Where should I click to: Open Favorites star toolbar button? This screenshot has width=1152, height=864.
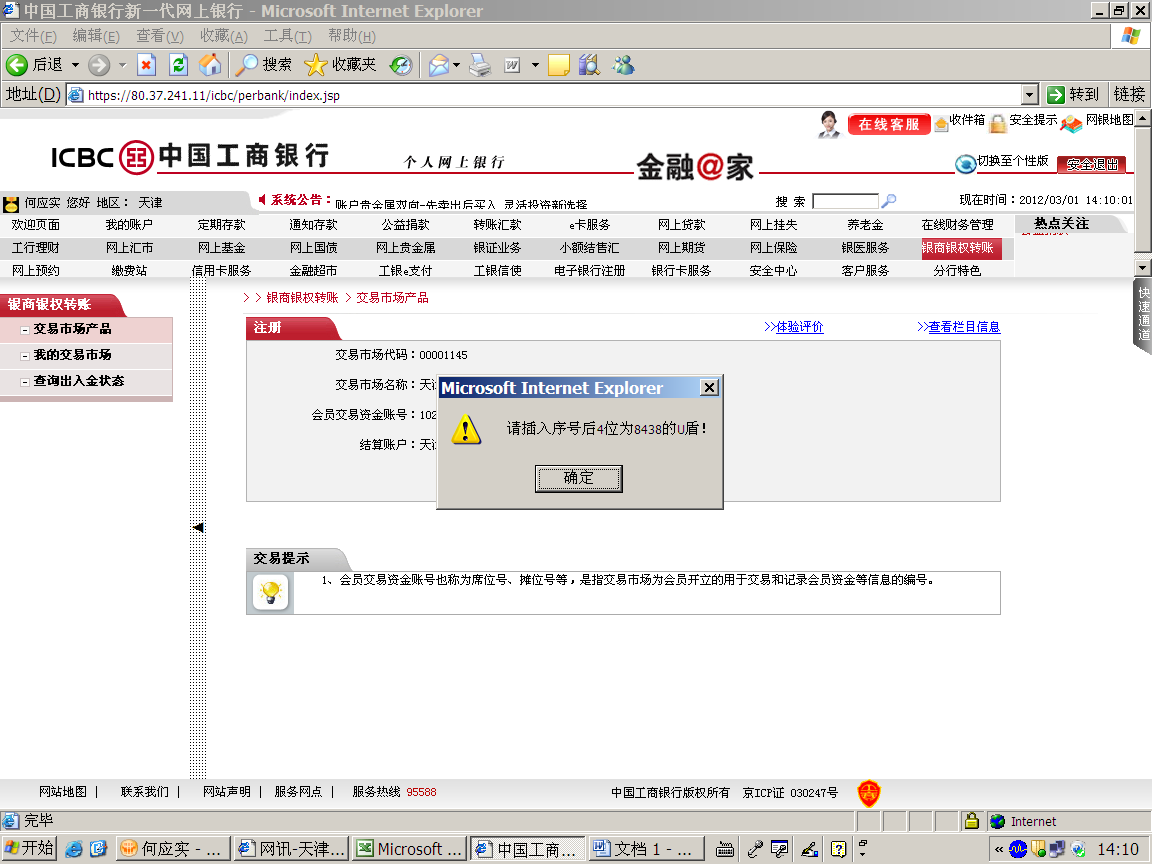pos(340,65)
